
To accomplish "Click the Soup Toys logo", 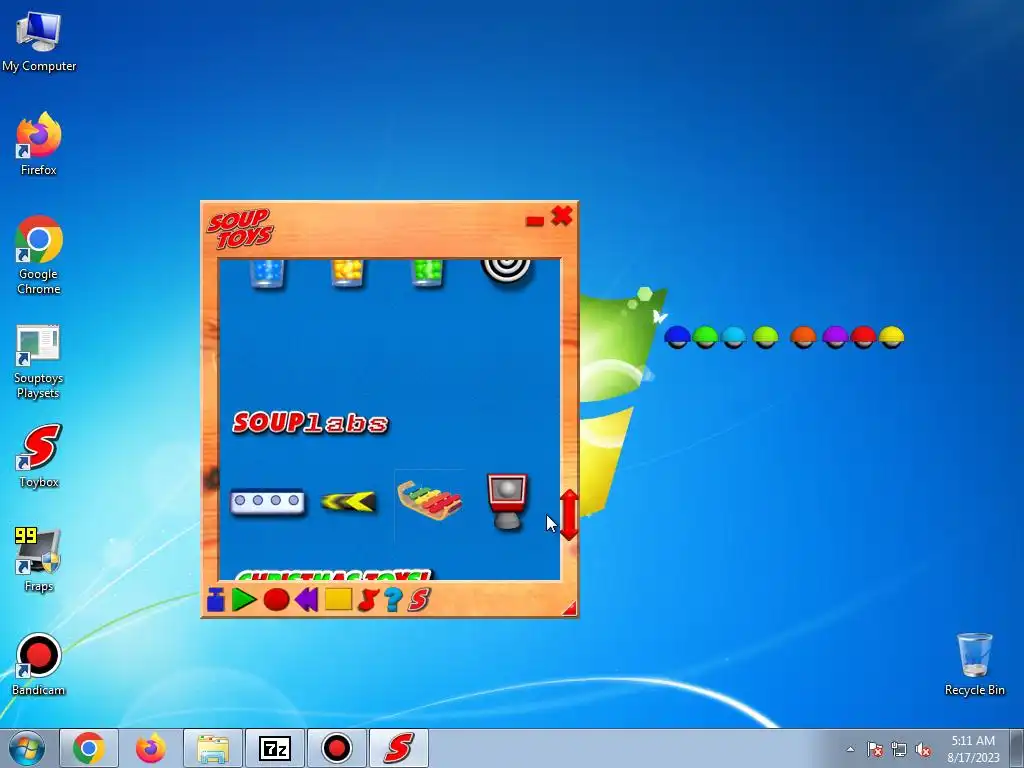I will tap(240, 228).
